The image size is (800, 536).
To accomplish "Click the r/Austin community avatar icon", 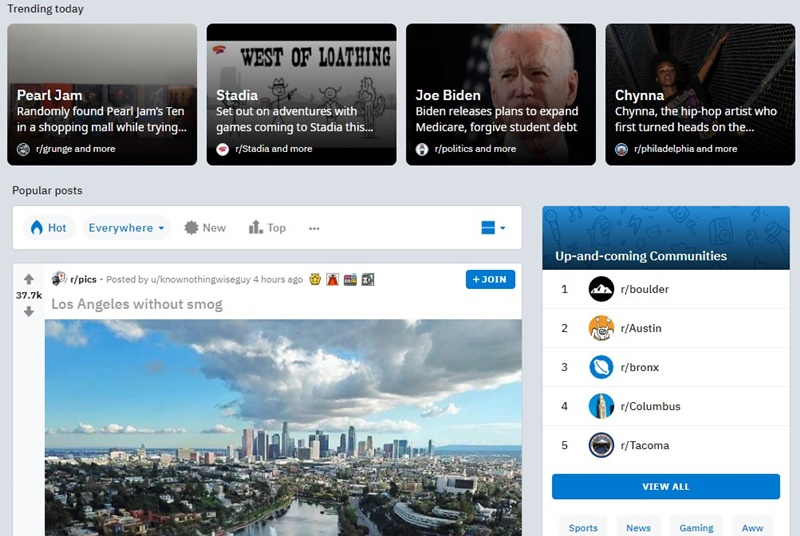I will (601, 328).
